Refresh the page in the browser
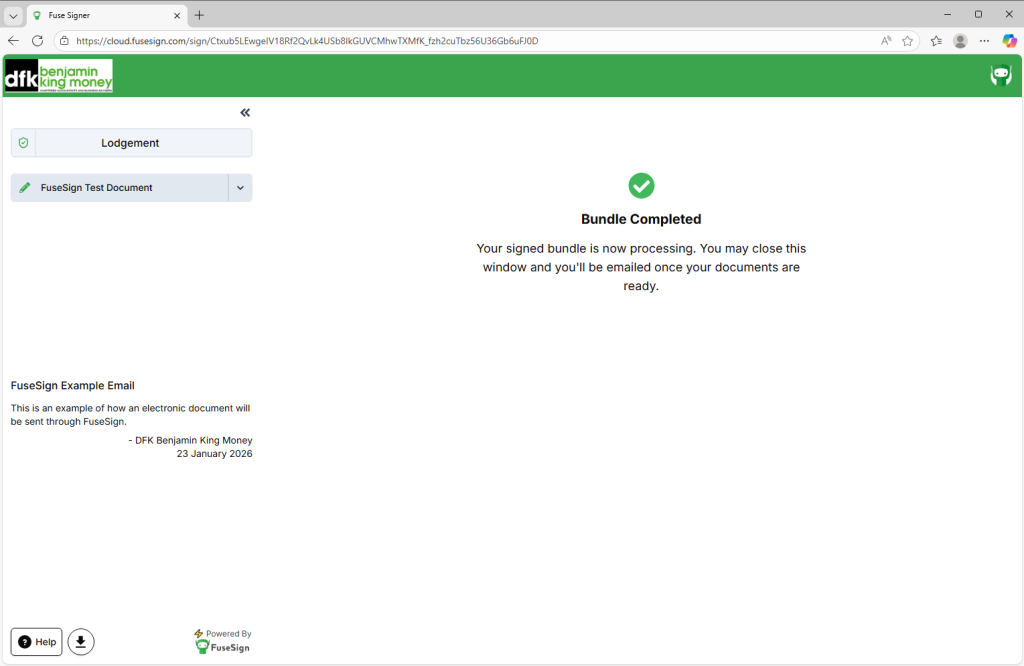This screenshot has height=666, width=1024. pos(38,41)
